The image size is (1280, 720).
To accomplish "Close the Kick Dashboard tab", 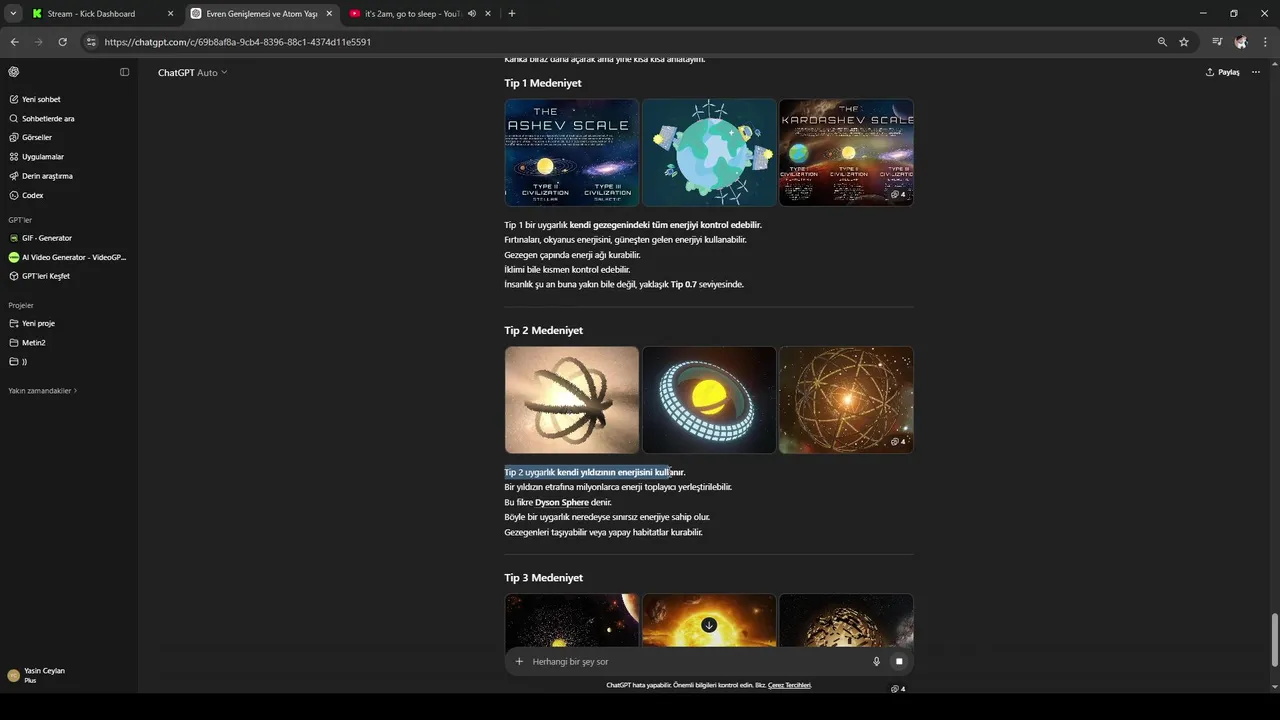I will pyautogui.click(x=170, y=14).
